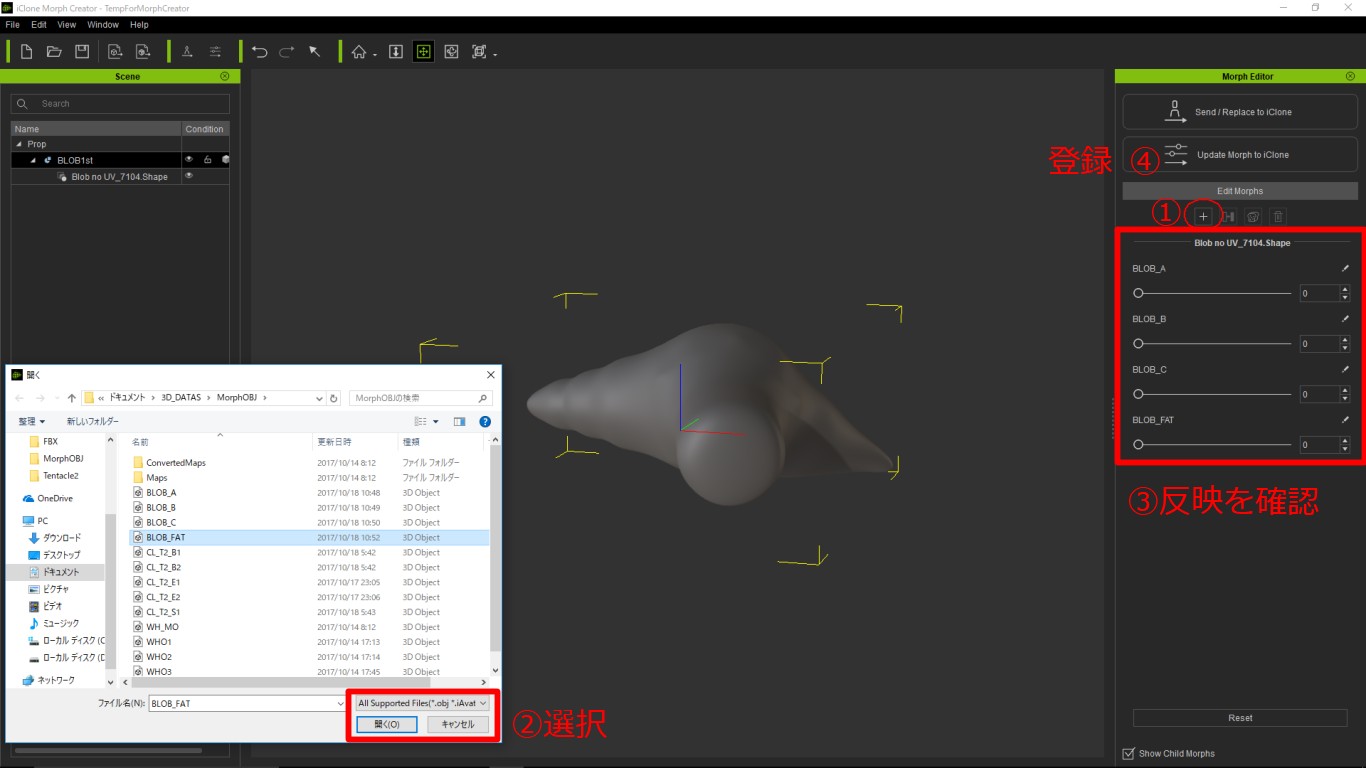
Task: Click the Redo arrow in the toolbar
Action: click(x=287, y=52)
